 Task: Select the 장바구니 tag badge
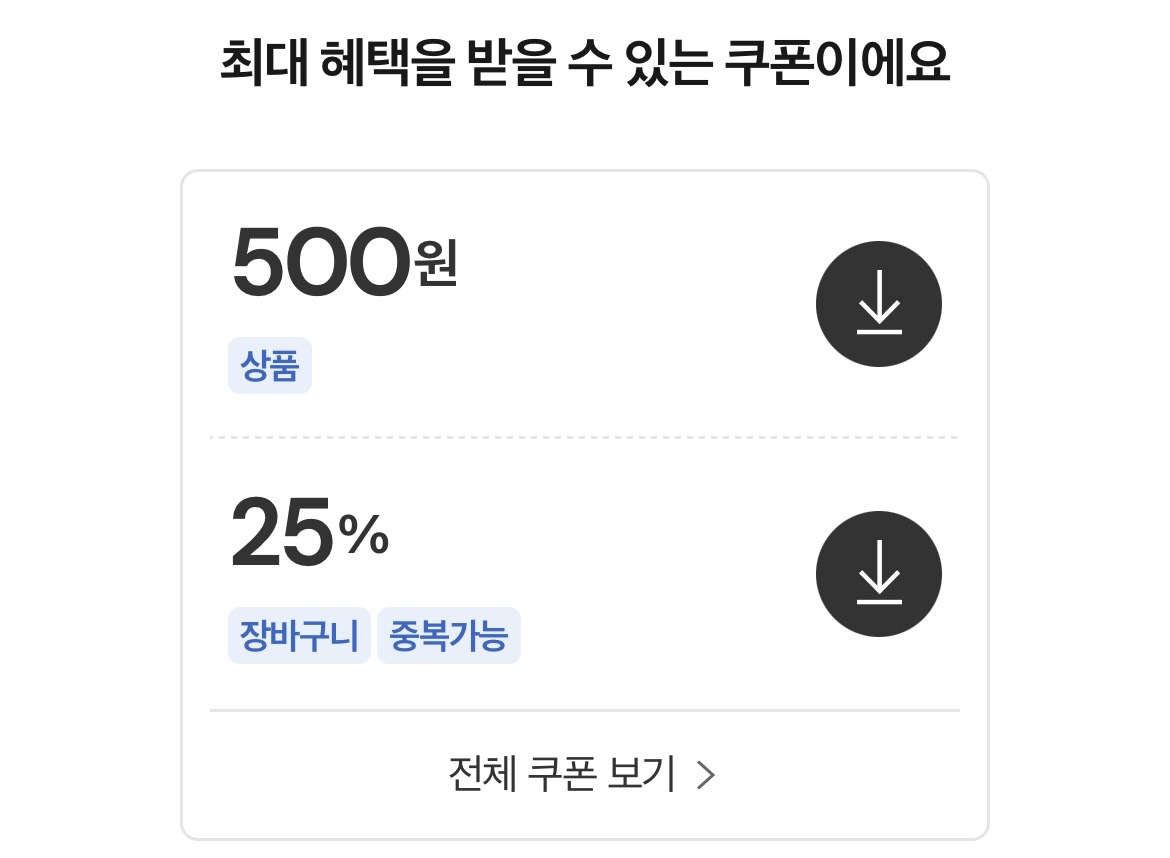click(x=299, y=636)
